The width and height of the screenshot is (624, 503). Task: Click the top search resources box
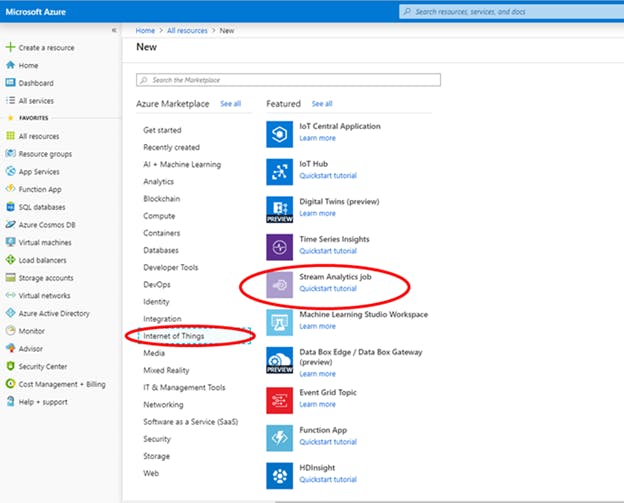pyautogui.click(x=511, y=12)
